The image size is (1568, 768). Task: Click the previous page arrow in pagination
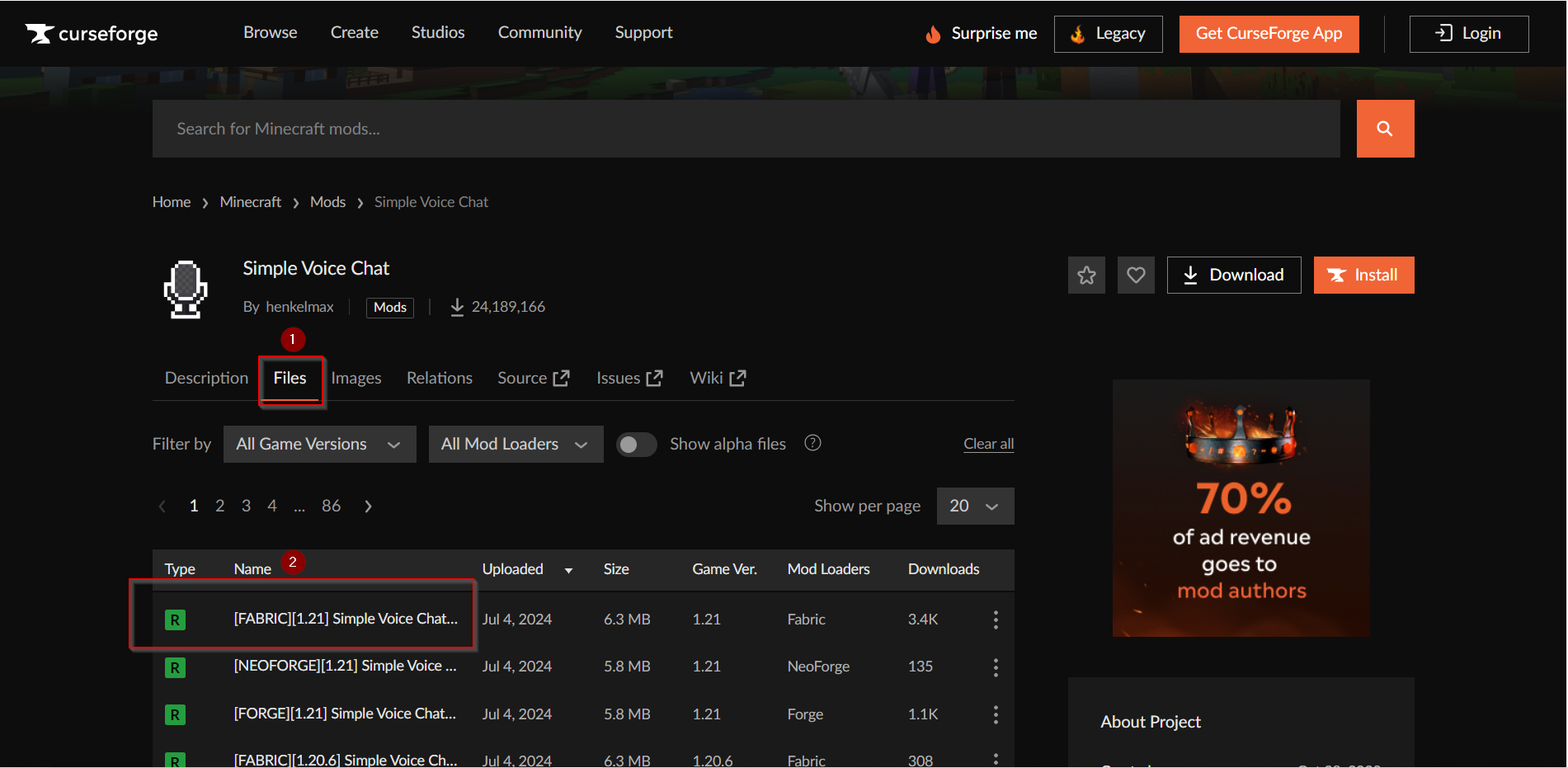click(x=162, y=507)
